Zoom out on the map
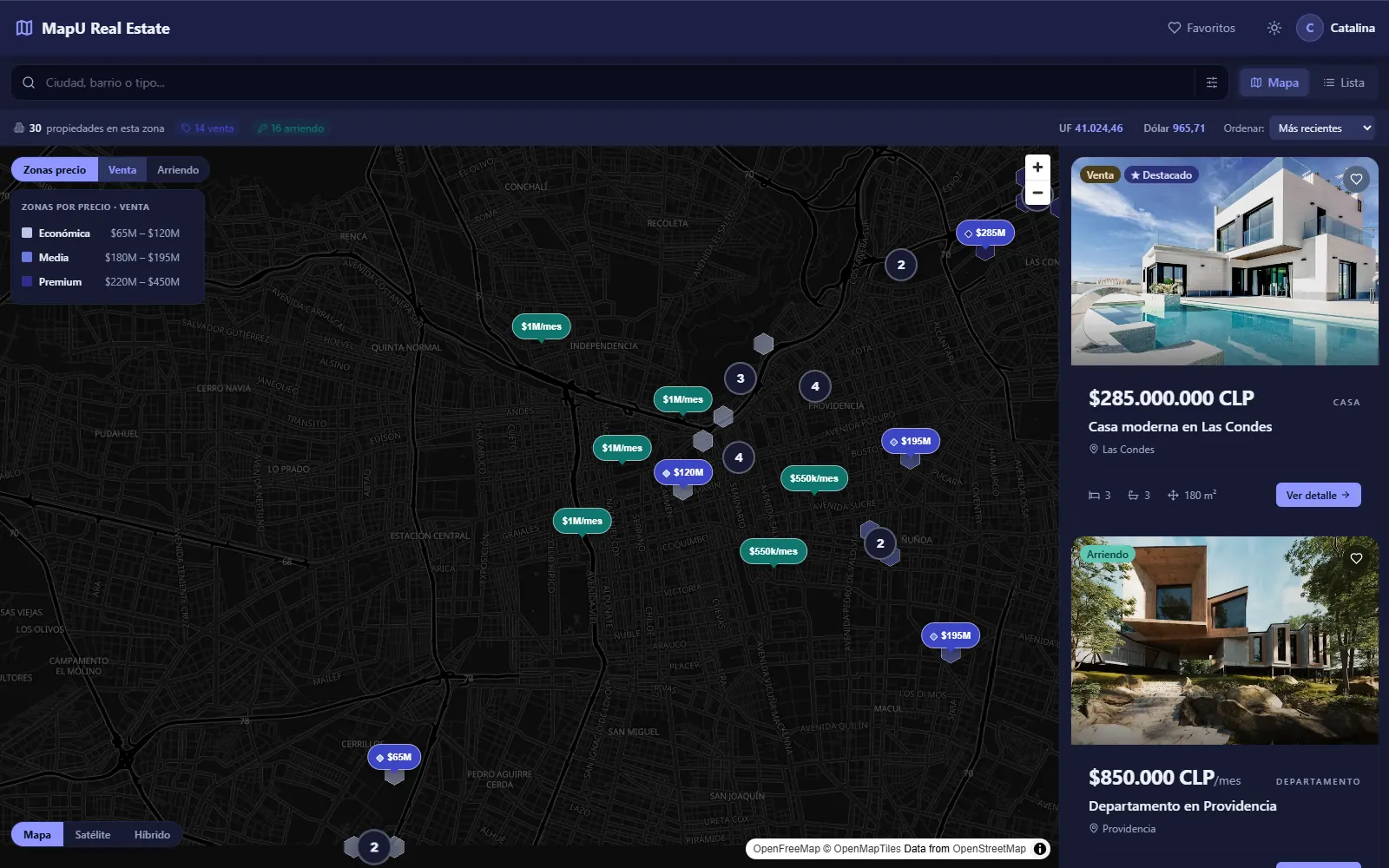Viewport: 1389px width, 868px height. (1037, 193)
